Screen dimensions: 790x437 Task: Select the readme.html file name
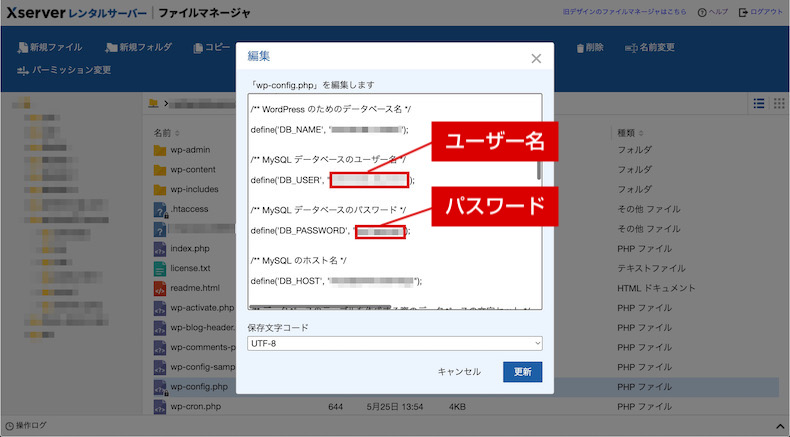point(194,288)
